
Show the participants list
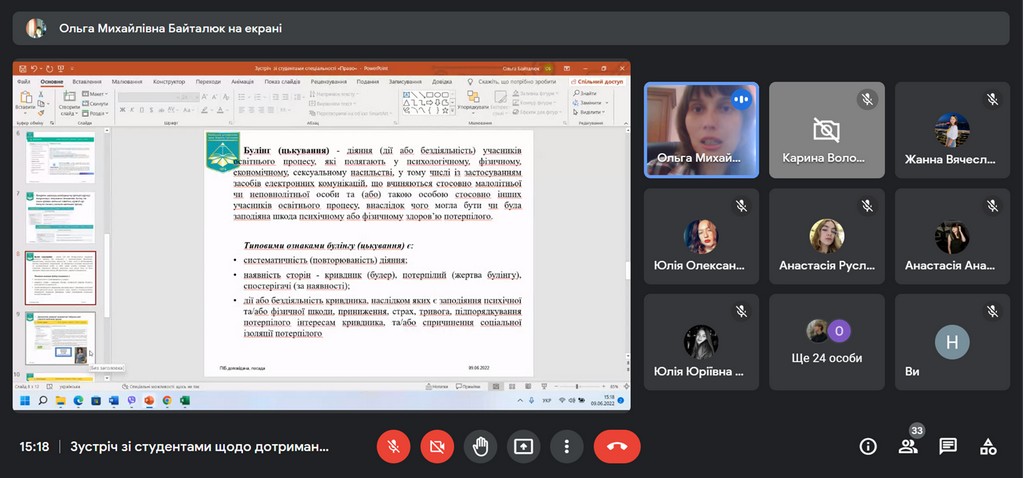pyautogui.click(x=908, y=446)
